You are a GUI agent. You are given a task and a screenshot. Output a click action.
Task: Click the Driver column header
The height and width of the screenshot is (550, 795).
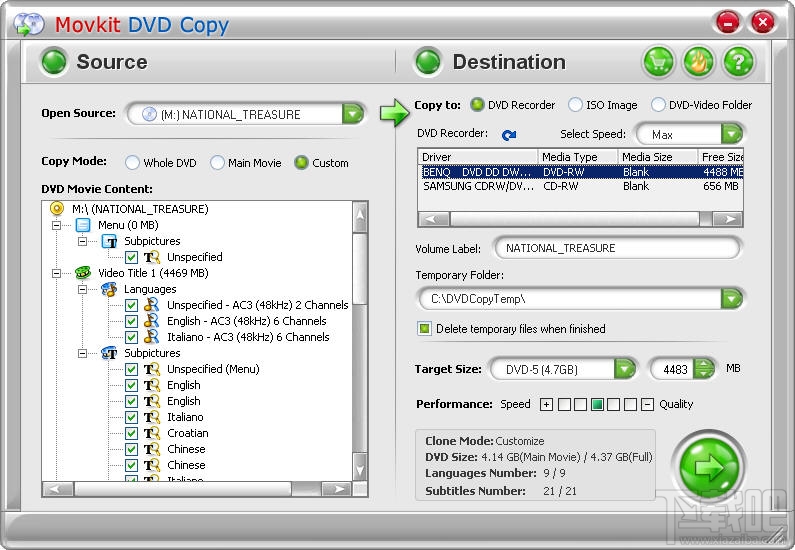478,157
